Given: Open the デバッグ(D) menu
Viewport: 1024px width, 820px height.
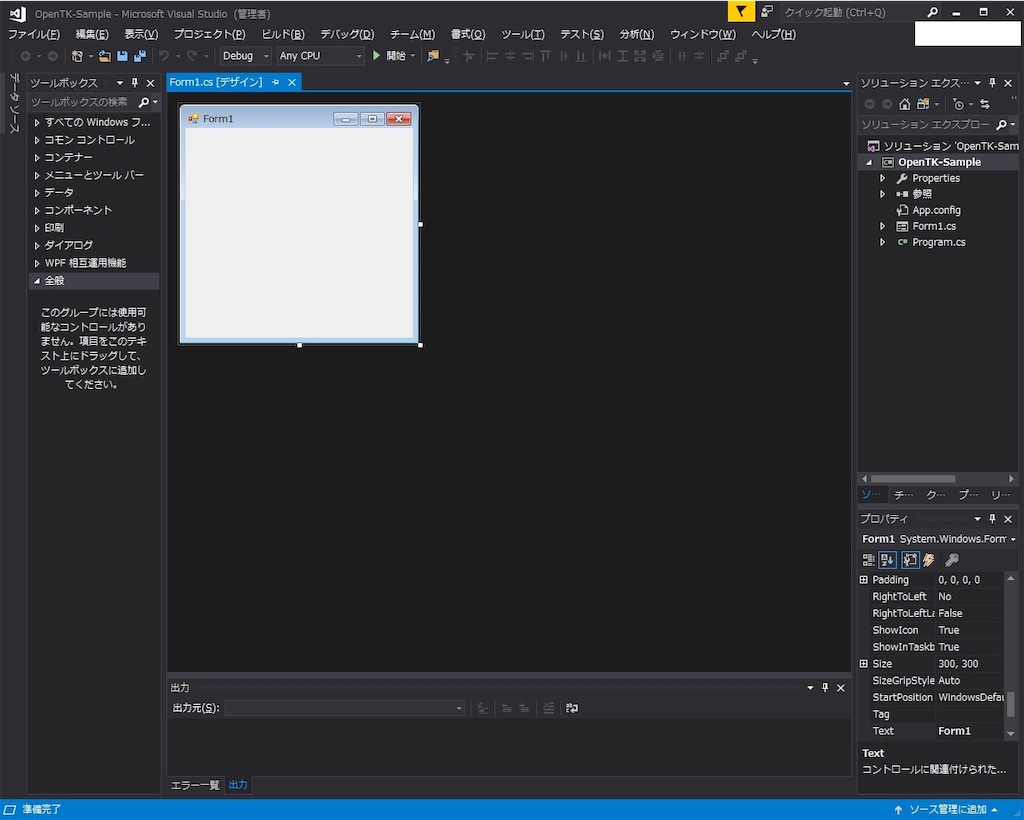Looking at the screenshot, I should pos(347,35).
